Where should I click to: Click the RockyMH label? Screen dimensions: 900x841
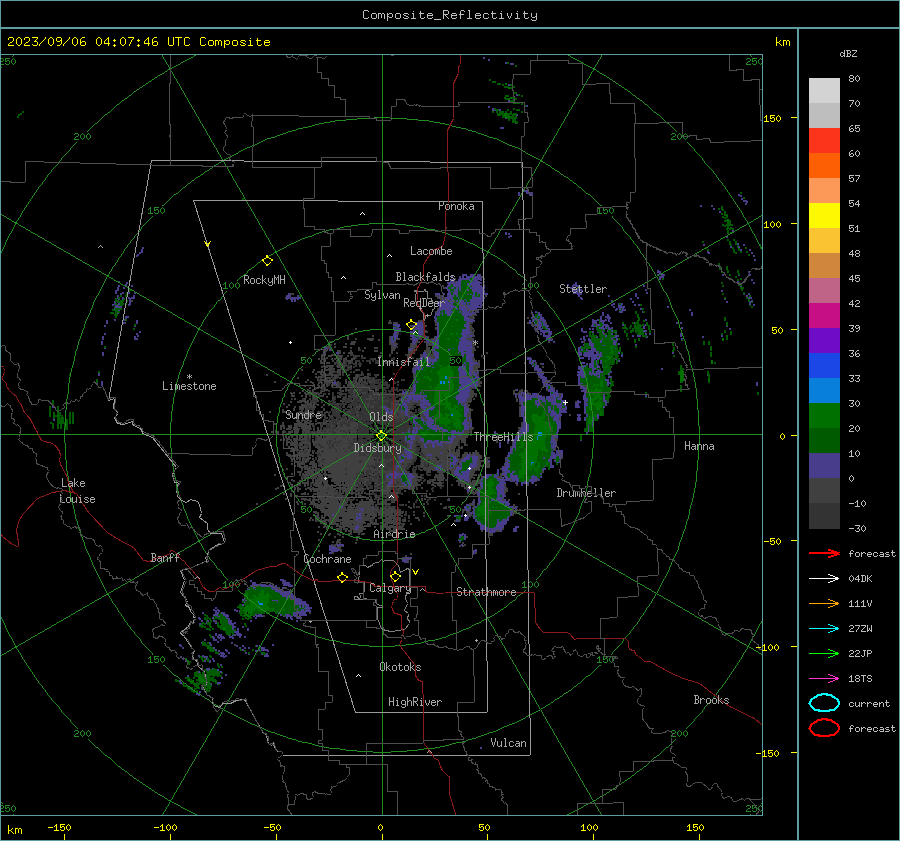264,280
